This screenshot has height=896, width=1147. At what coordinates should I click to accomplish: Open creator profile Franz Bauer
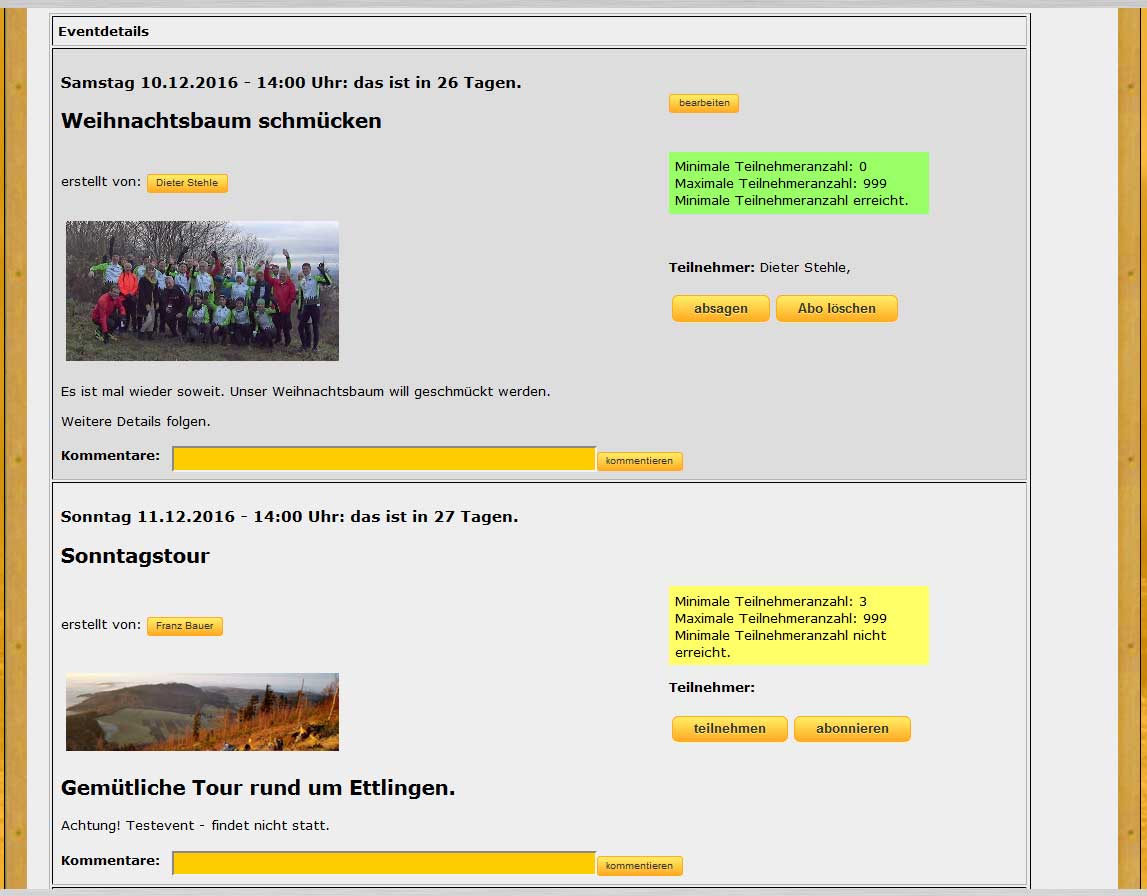tap(184, 626)
